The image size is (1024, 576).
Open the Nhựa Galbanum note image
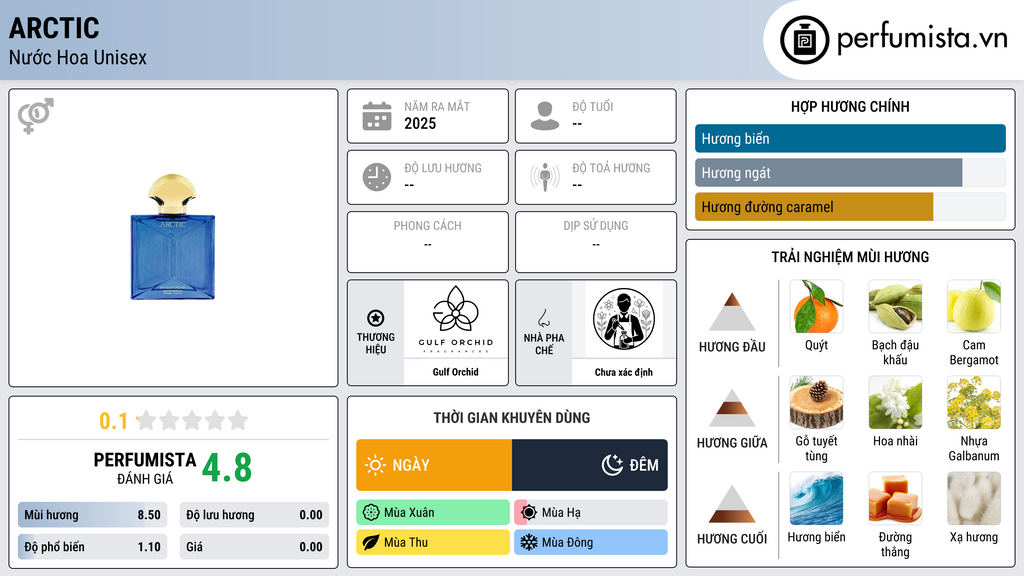pos(974,403)
